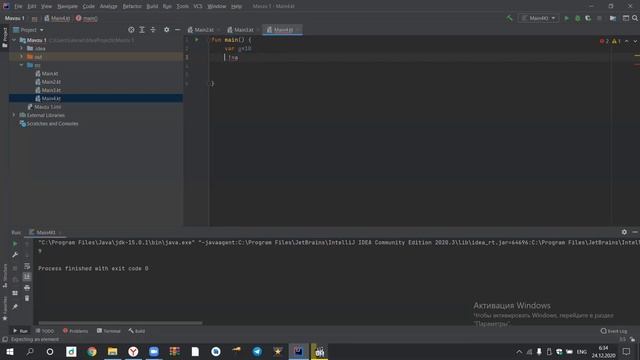Screen dimensions: 640x360
Task: Click the ENG language indicator in system tray
Action: (582, 351)
